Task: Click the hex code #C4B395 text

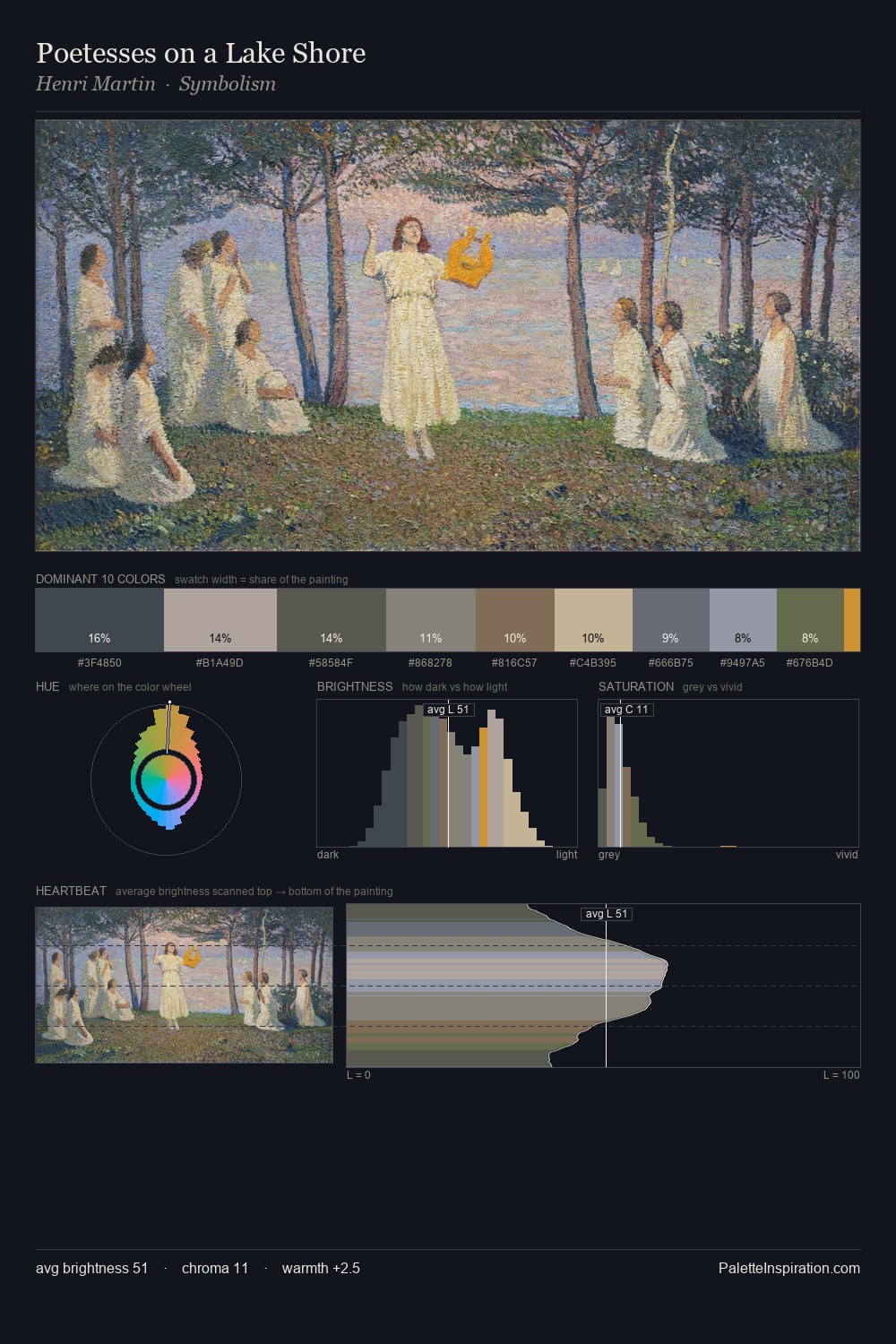Action: click(593, 663)
